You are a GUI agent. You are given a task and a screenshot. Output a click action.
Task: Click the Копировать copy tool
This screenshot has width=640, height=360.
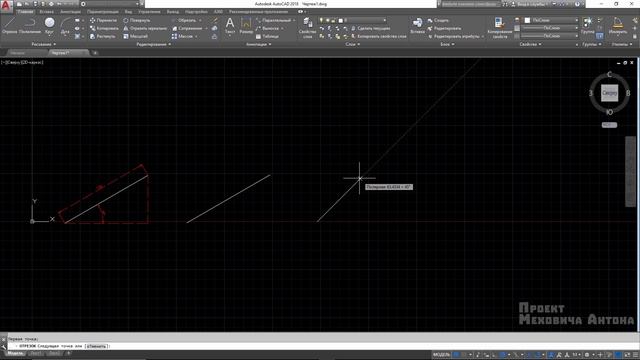[104, 29]
